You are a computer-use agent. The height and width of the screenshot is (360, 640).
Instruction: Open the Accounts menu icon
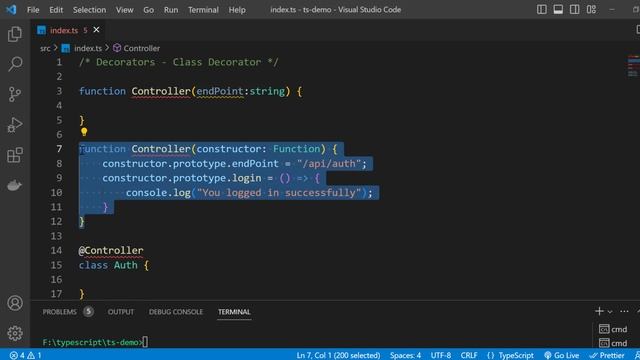coord(15,303)
